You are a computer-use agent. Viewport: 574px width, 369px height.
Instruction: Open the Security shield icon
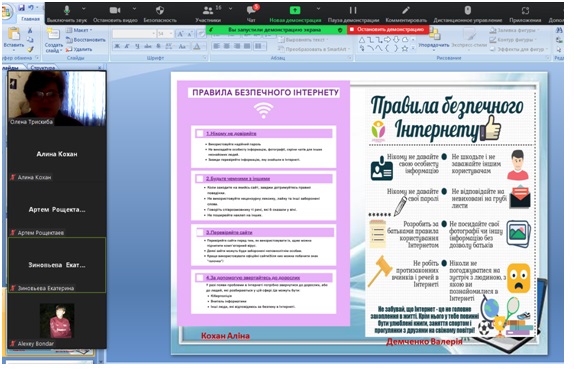(x=160, y=10)
